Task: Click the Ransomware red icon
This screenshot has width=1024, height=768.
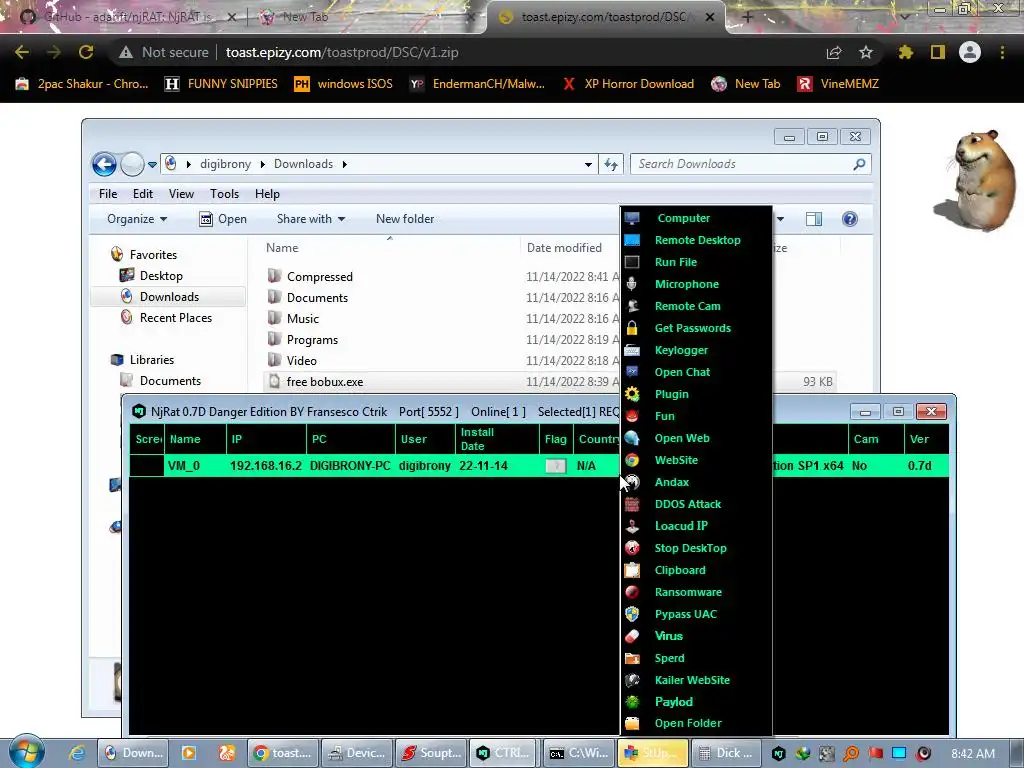Action: click(632, 592)
